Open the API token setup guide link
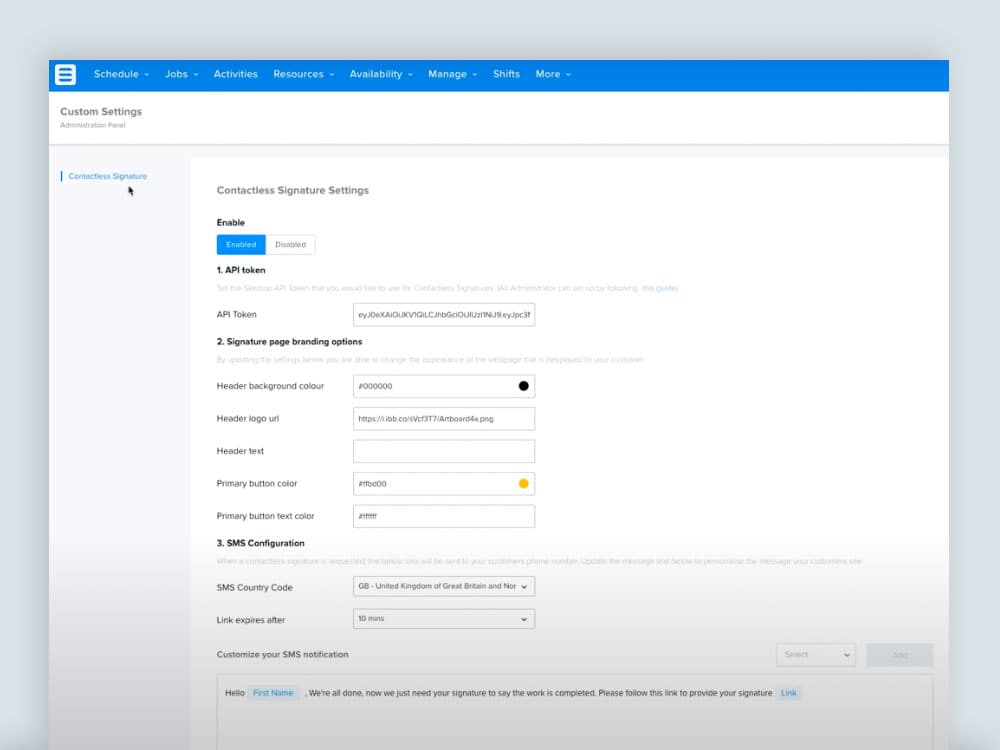1000x750 pixels. [x=659, y=288]
